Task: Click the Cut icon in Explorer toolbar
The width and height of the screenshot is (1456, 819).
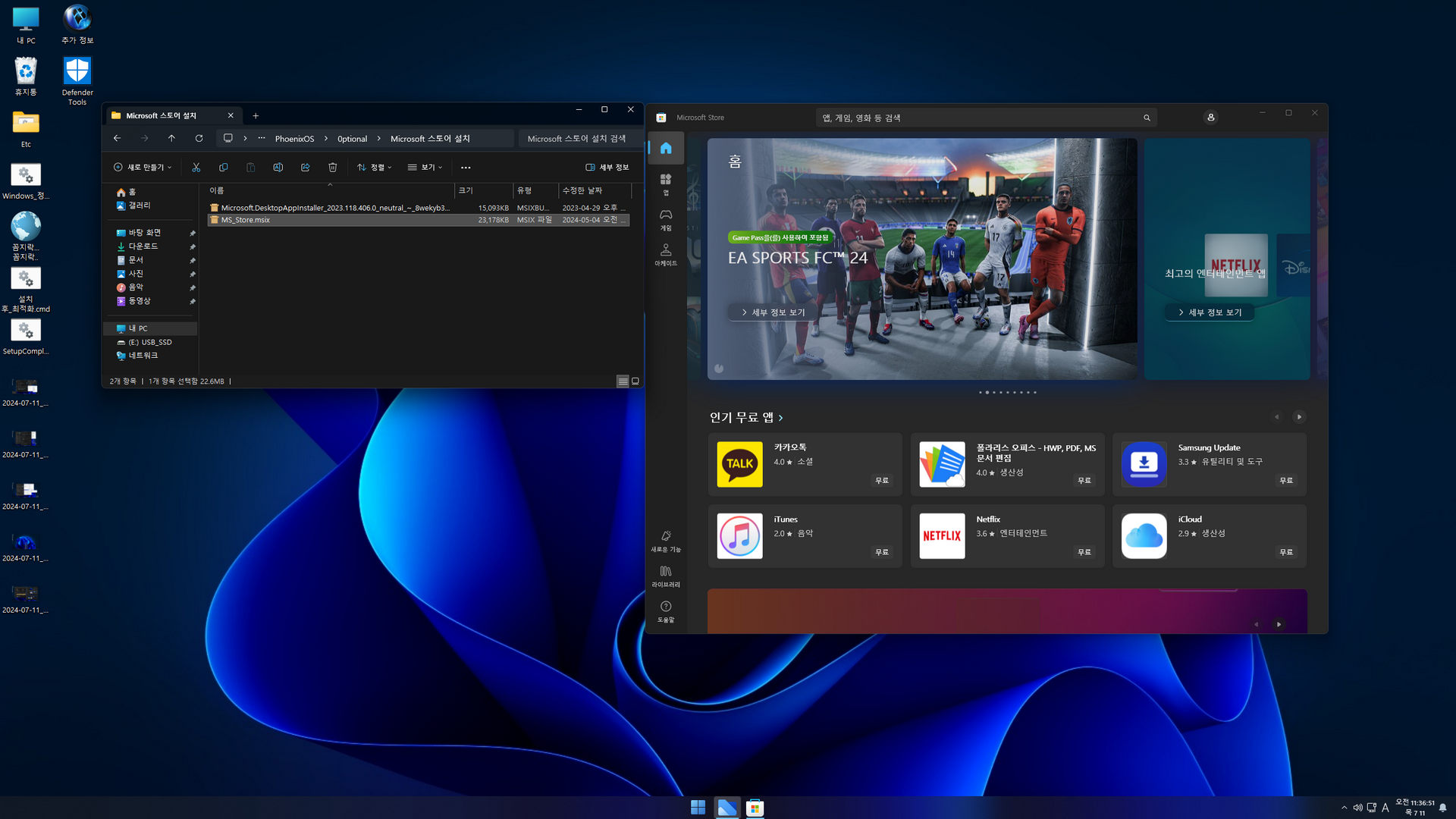Action: (196, 167)
